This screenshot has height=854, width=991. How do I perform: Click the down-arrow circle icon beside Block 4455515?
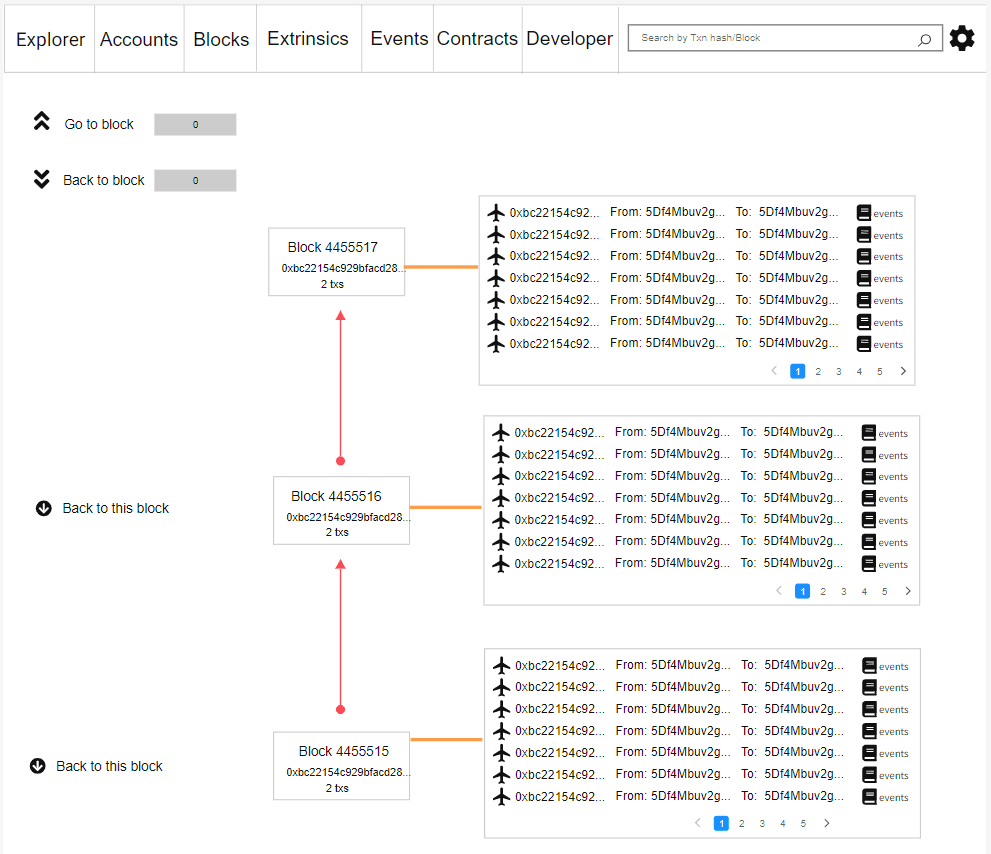[38, 766]
